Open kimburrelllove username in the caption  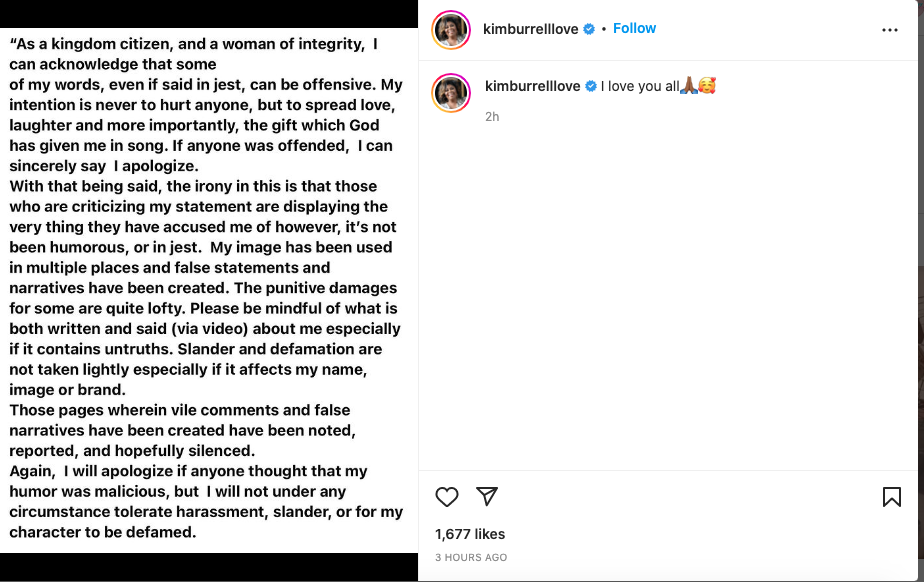pyautogui.click(x=532, y=87)
